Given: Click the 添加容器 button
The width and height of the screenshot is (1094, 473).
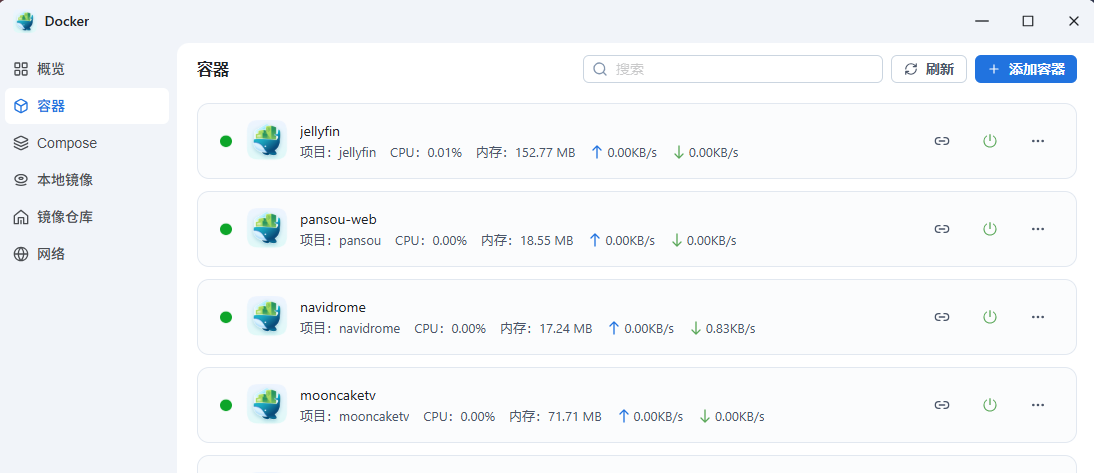Looking at the screenshot, I should tap(1025, 69).
